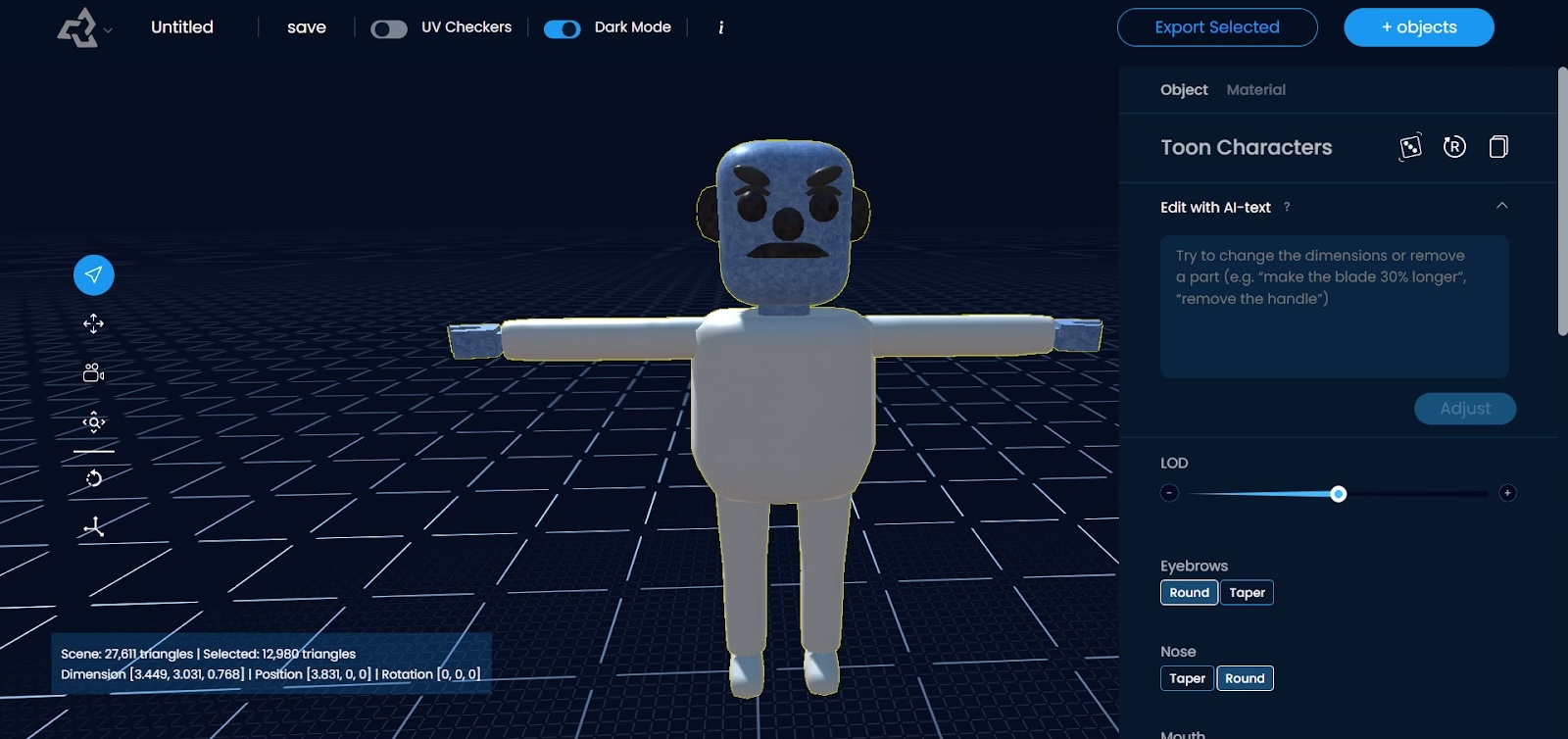Screen dimensions: 1568x739
Task: Randomize Toon Characters with dice icon
Action: pyautogui.click(x=1410, y=147)
